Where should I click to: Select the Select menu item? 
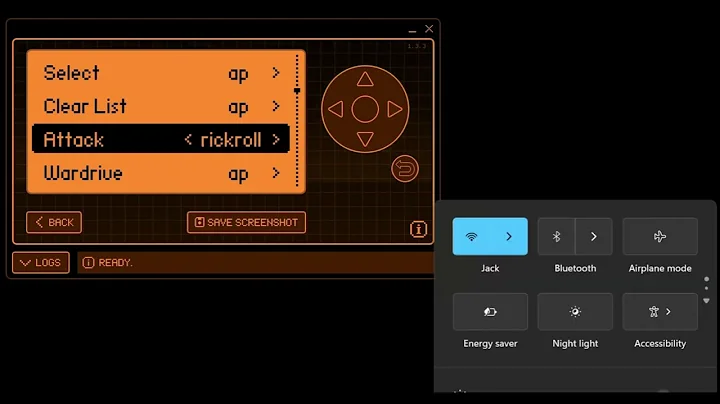[x=161, y=73]
